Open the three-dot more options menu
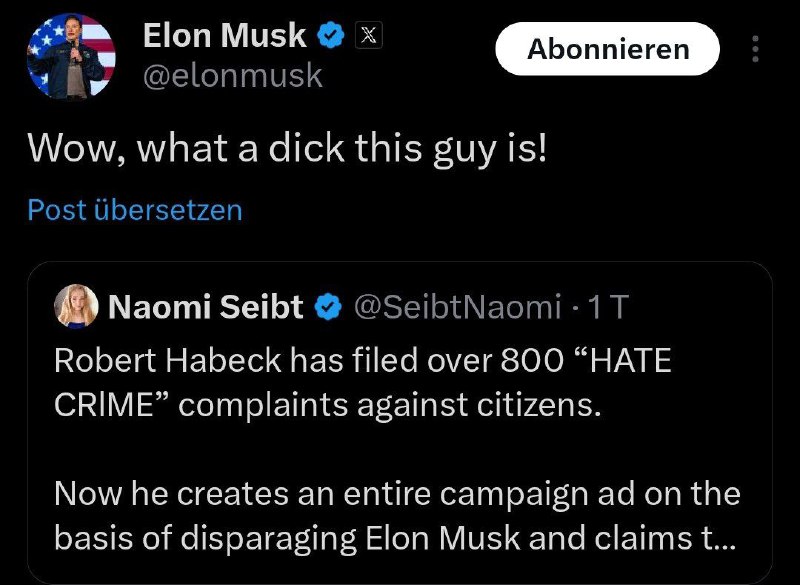The height and width of the screenshot is (585, 800). (755, 49)
